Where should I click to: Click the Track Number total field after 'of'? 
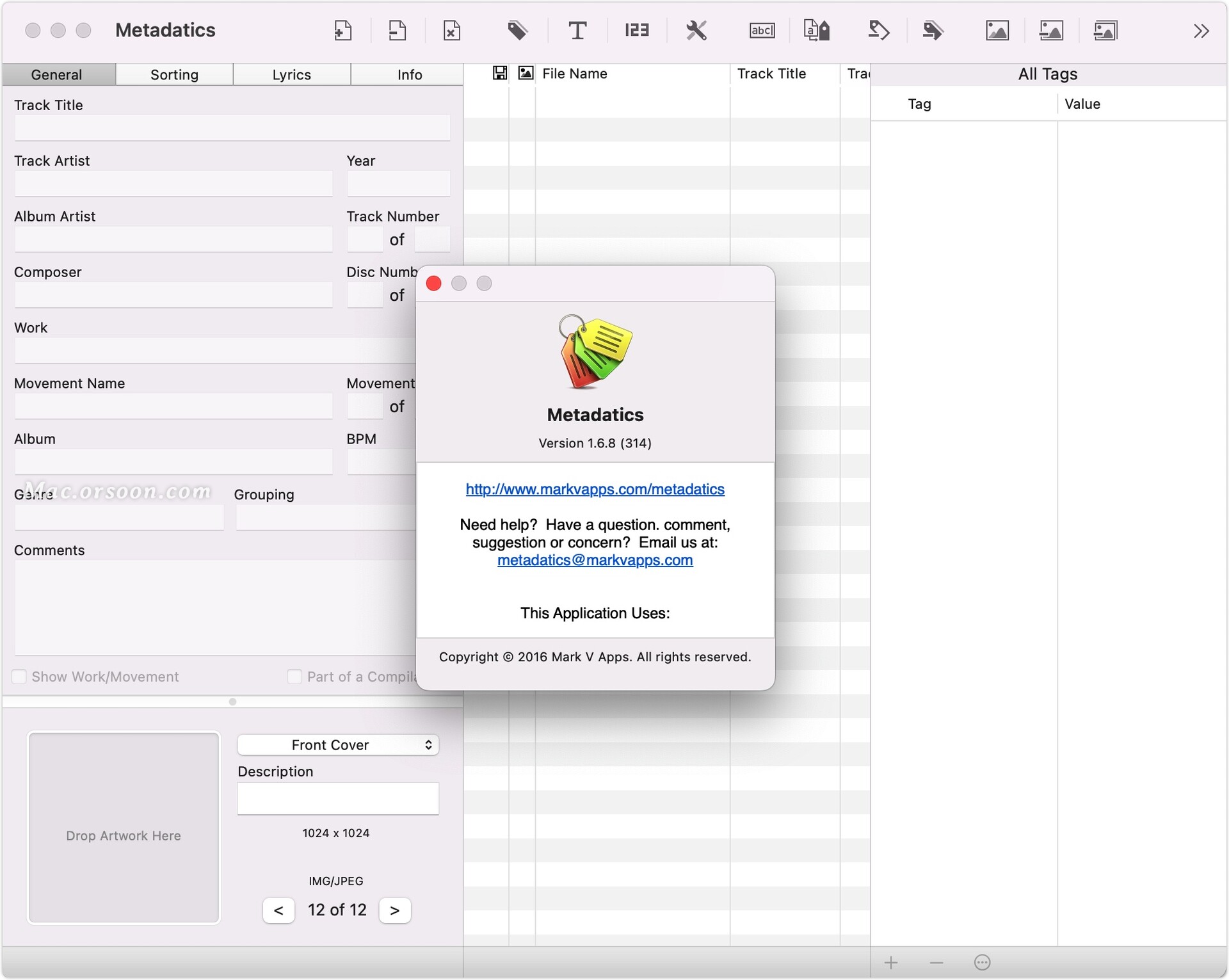click(432, 239)
